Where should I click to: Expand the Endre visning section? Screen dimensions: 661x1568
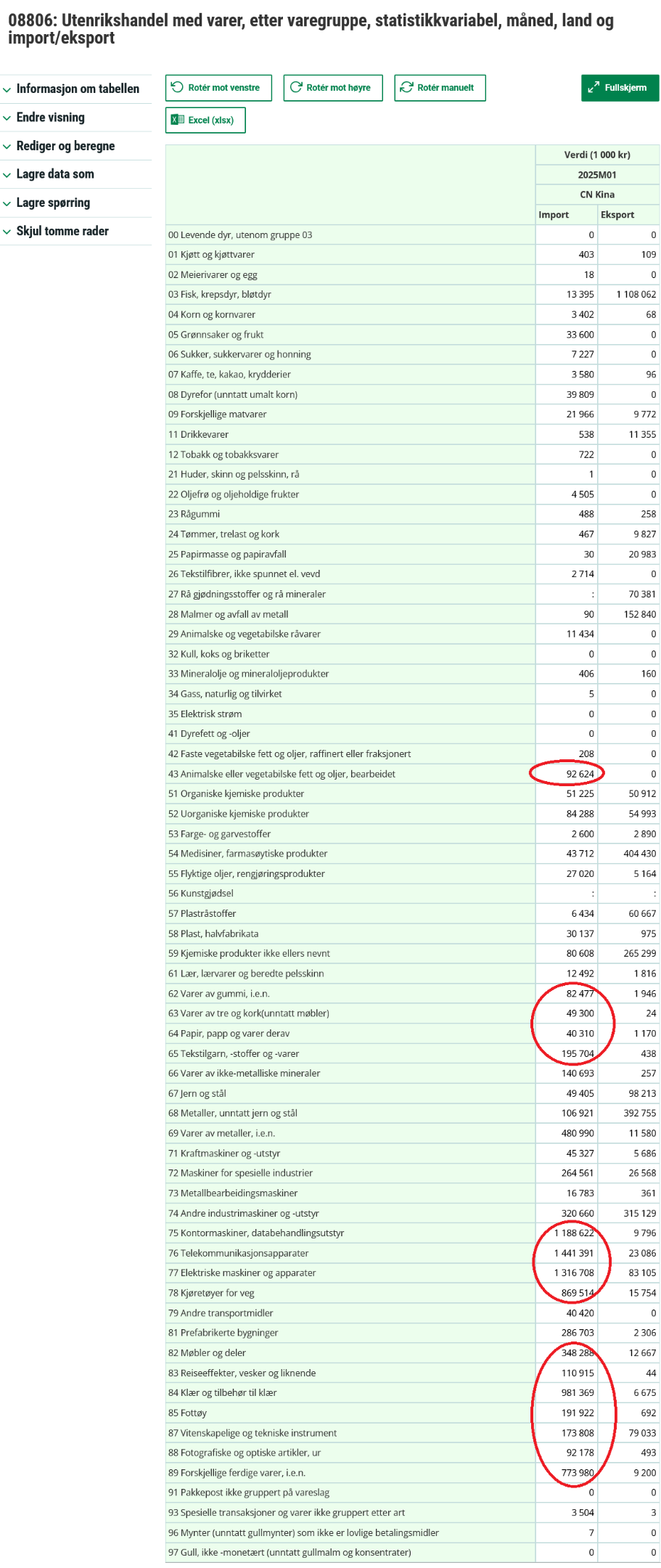pyautogui.click(x=75, y=118)
